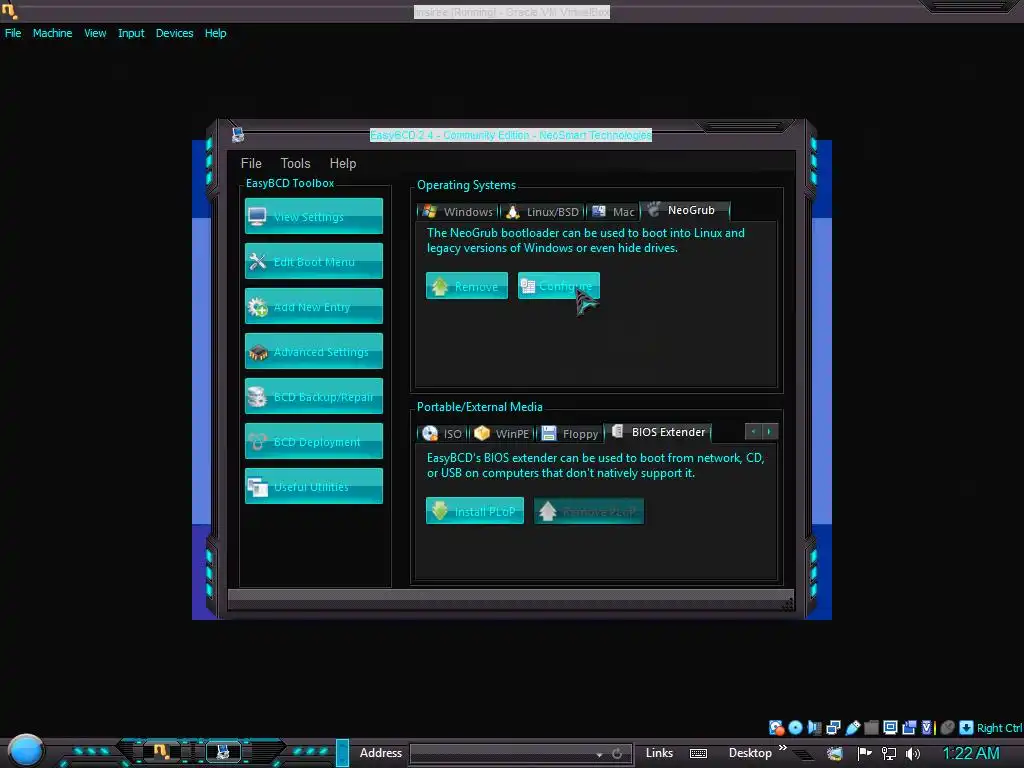The width and height of the screenshot is (1024, 768).
Task: Click the Address bar refresh icon
Action: pyautogui.click(x=616, y=754)
